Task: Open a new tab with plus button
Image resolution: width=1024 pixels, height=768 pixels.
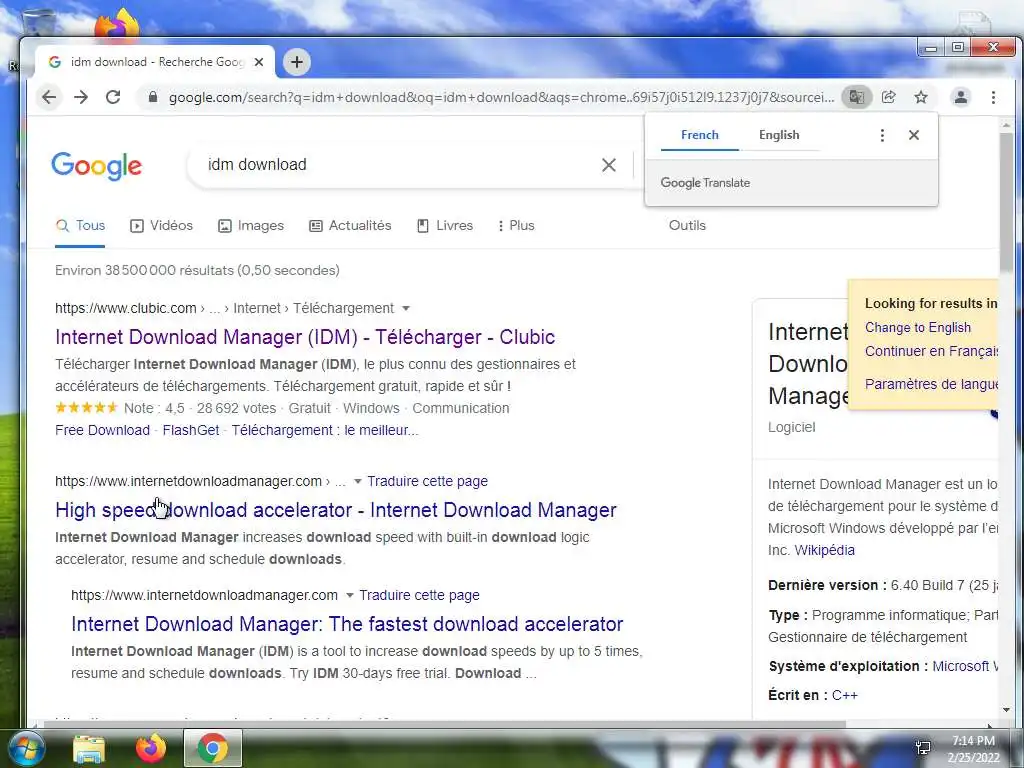Action: (x=297, y=62)
